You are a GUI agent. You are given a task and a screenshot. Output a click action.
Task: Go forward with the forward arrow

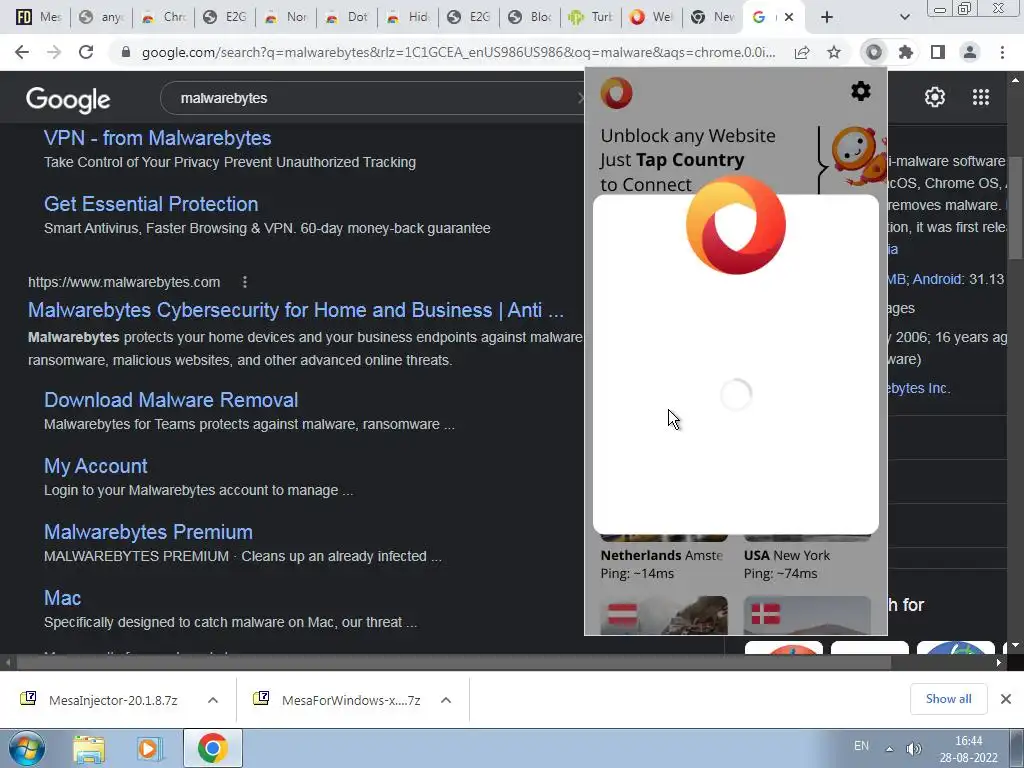coord(54,52)
